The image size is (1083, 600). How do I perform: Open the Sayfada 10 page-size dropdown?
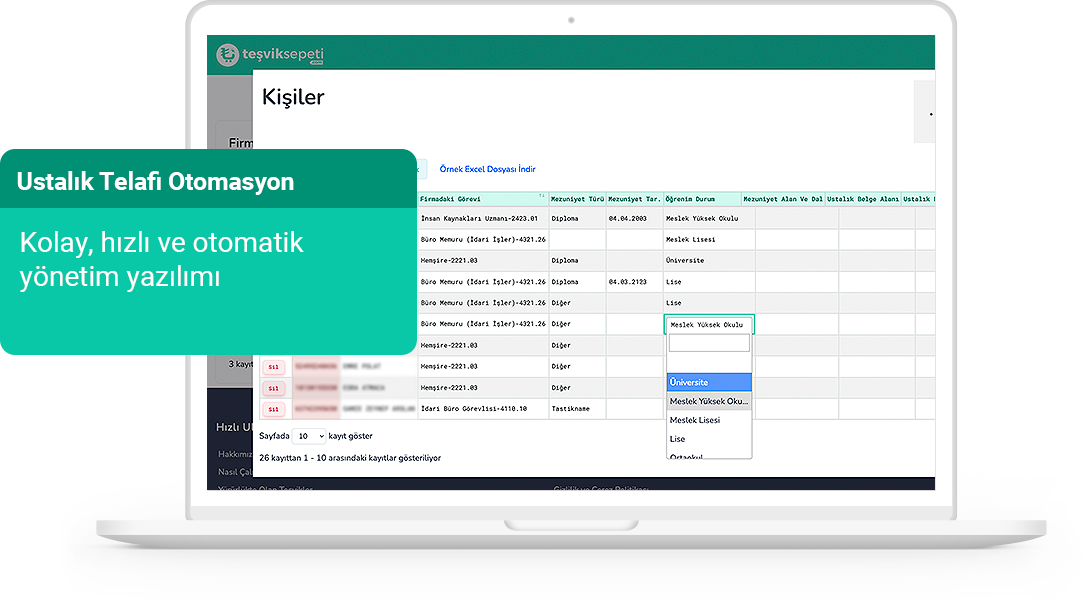[309, 436]
